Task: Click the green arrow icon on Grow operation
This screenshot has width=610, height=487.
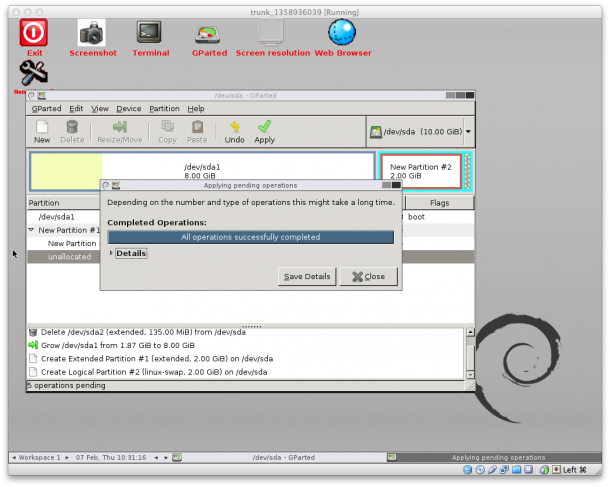Action: click(x=33, y=345)
